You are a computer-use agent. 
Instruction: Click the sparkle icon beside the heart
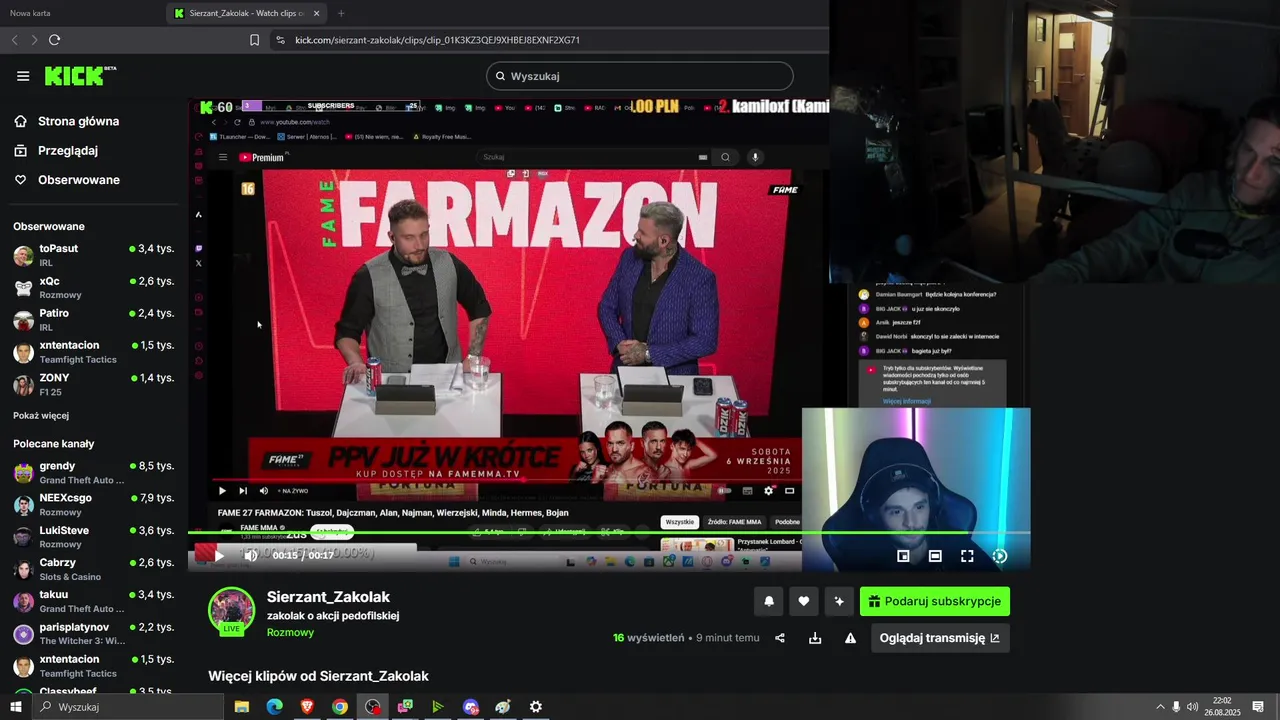click(x=838, y=601)
